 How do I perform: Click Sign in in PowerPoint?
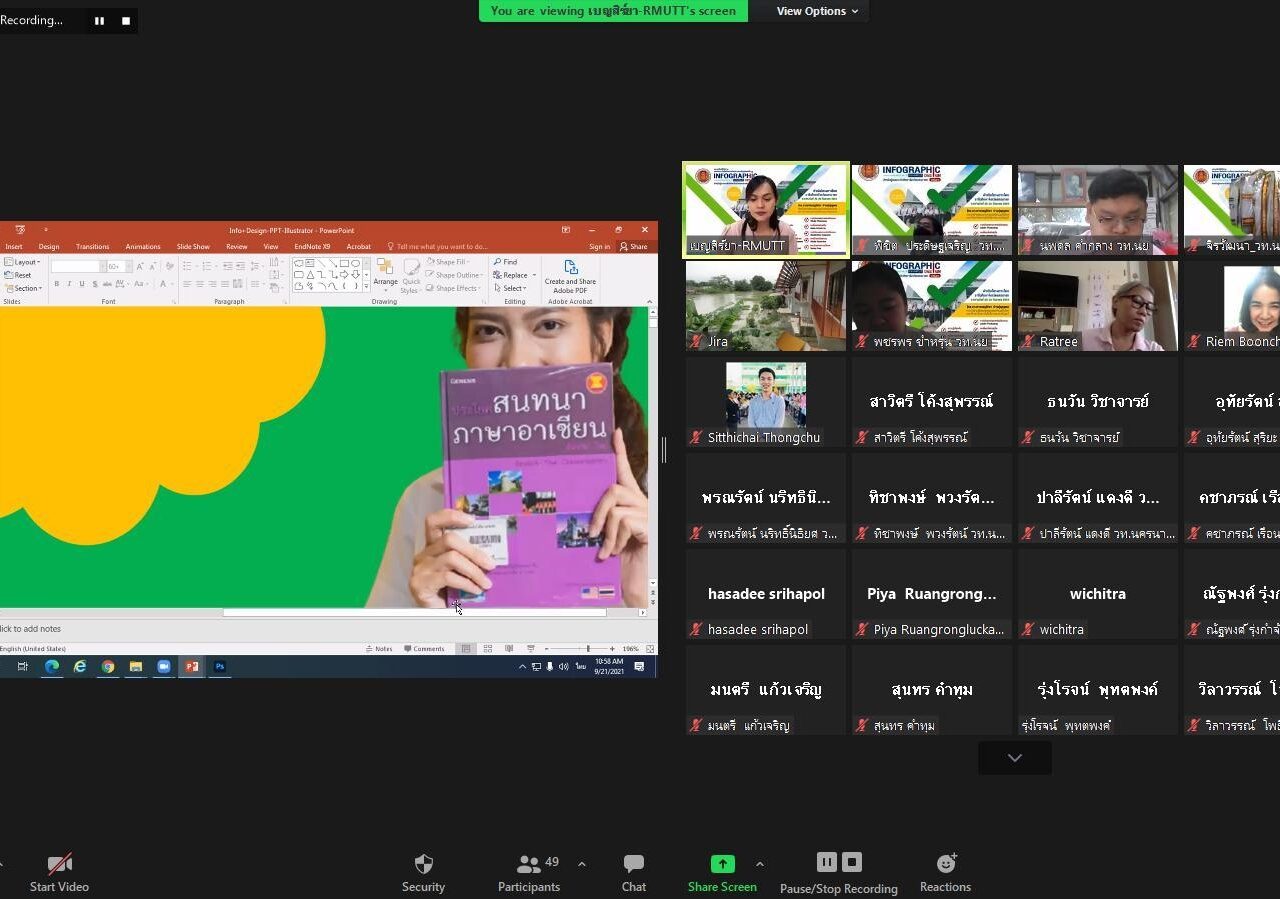(x=599, y=246)
